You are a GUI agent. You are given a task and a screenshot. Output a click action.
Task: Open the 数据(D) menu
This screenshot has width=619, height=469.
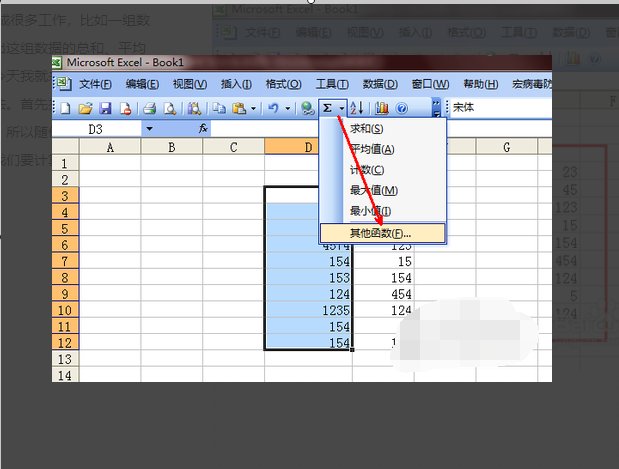coord(380,84)
